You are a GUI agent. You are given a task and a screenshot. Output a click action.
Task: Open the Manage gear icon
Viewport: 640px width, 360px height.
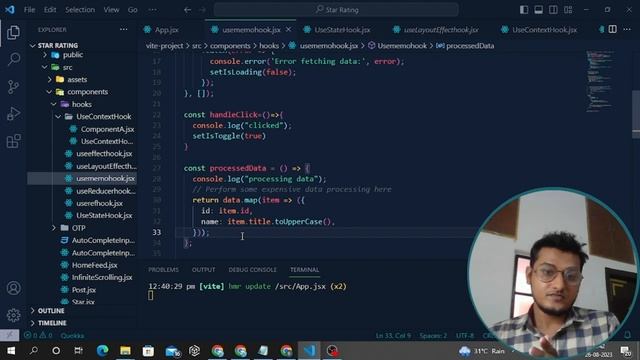(x=13, y=315)
